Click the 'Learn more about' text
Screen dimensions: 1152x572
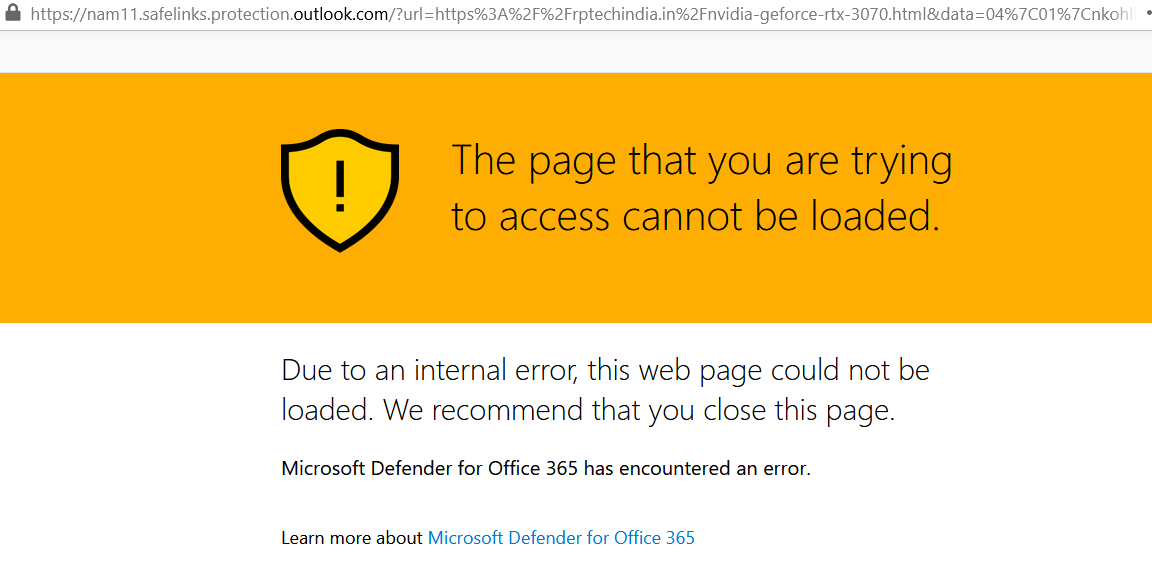352,538
